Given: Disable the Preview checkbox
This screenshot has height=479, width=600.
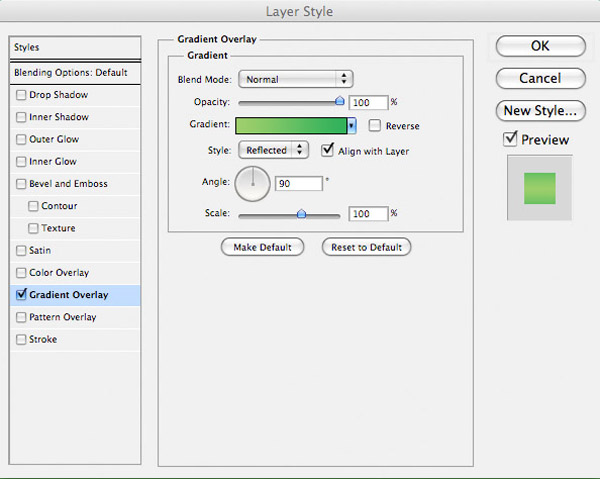Looking at the screenshot, I should point(510,139).
